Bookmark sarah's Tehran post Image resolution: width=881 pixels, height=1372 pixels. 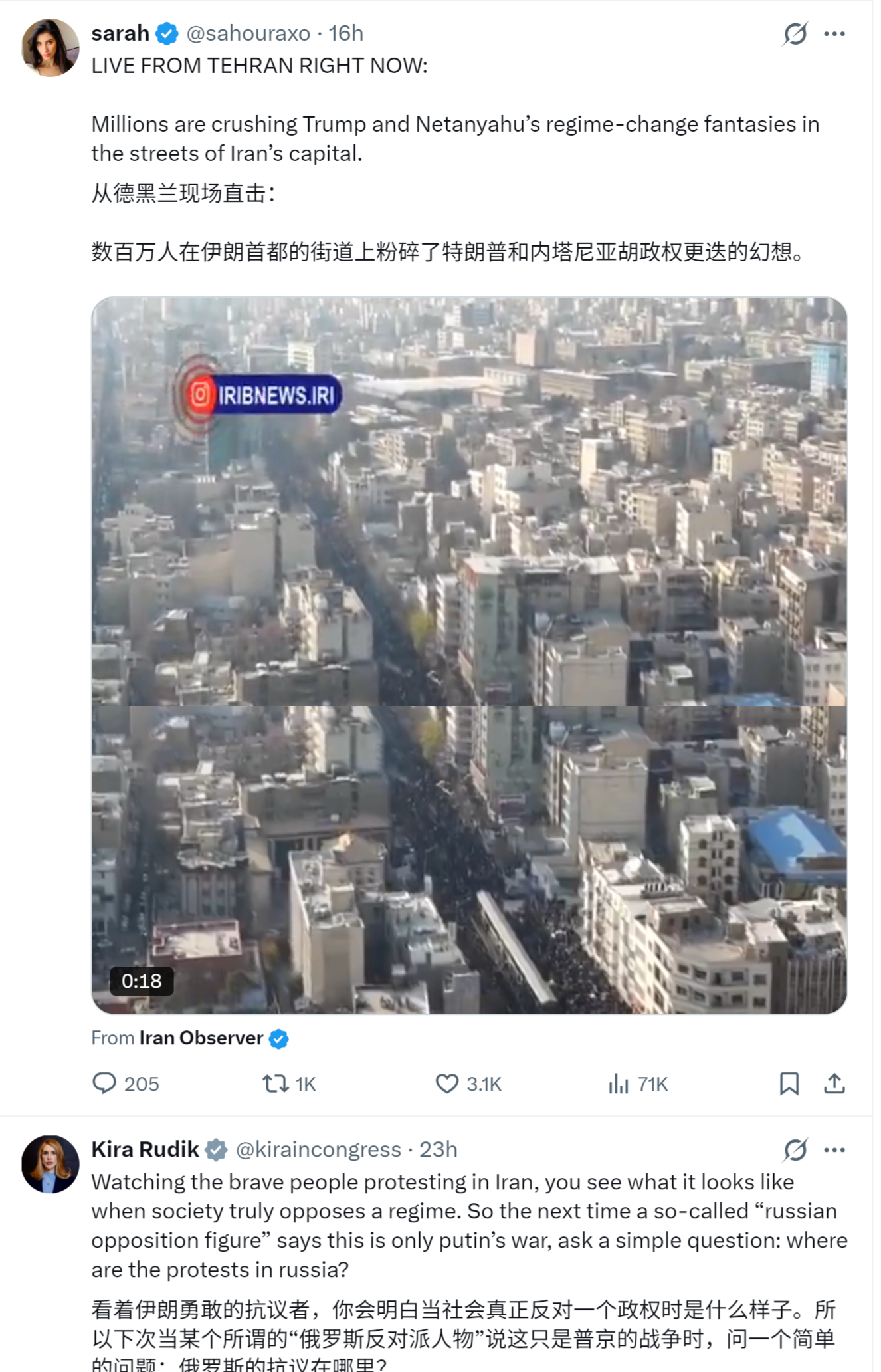(789, 1084)
